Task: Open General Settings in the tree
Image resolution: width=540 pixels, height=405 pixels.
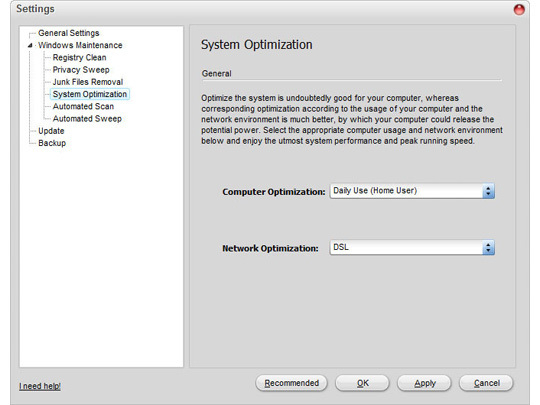Action: point(69,33)
